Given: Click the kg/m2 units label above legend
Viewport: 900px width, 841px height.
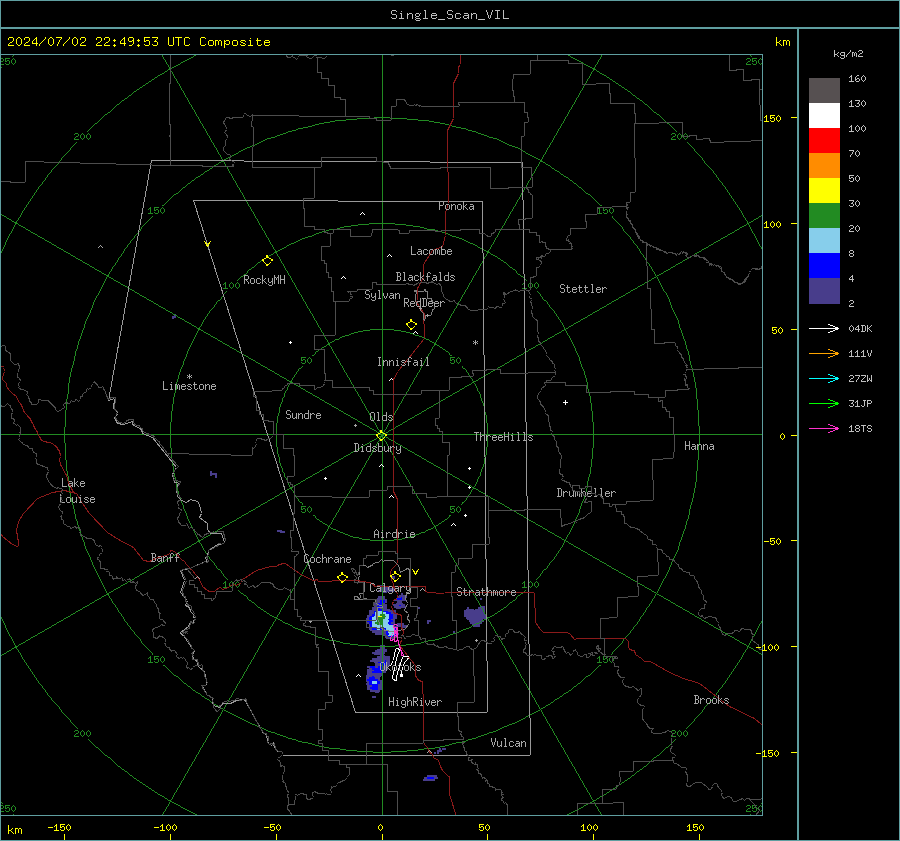Looking at the screenshot, I should (848, 54).
